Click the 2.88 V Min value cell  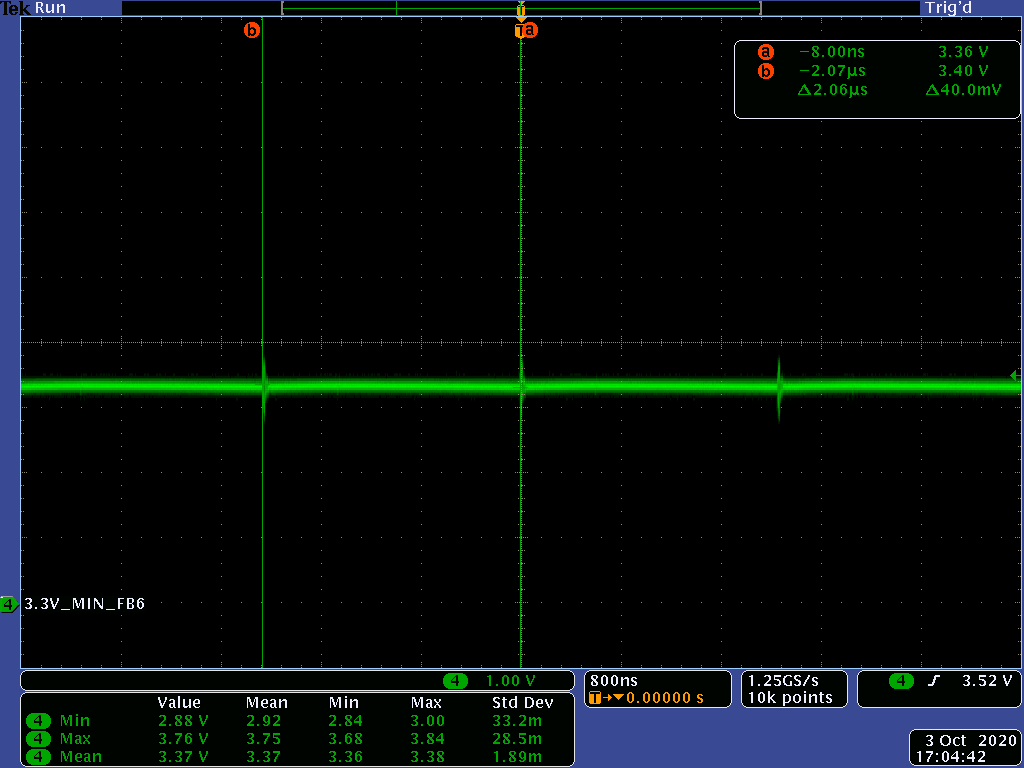[184, 721]
